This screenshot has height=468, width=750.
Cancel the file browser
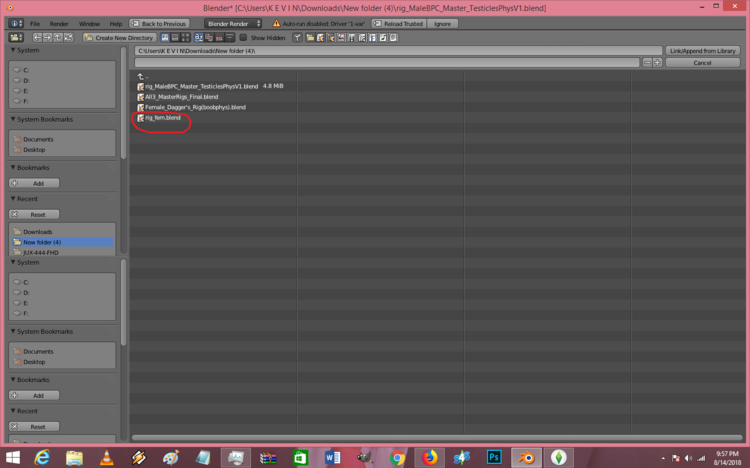click(702, 63)
